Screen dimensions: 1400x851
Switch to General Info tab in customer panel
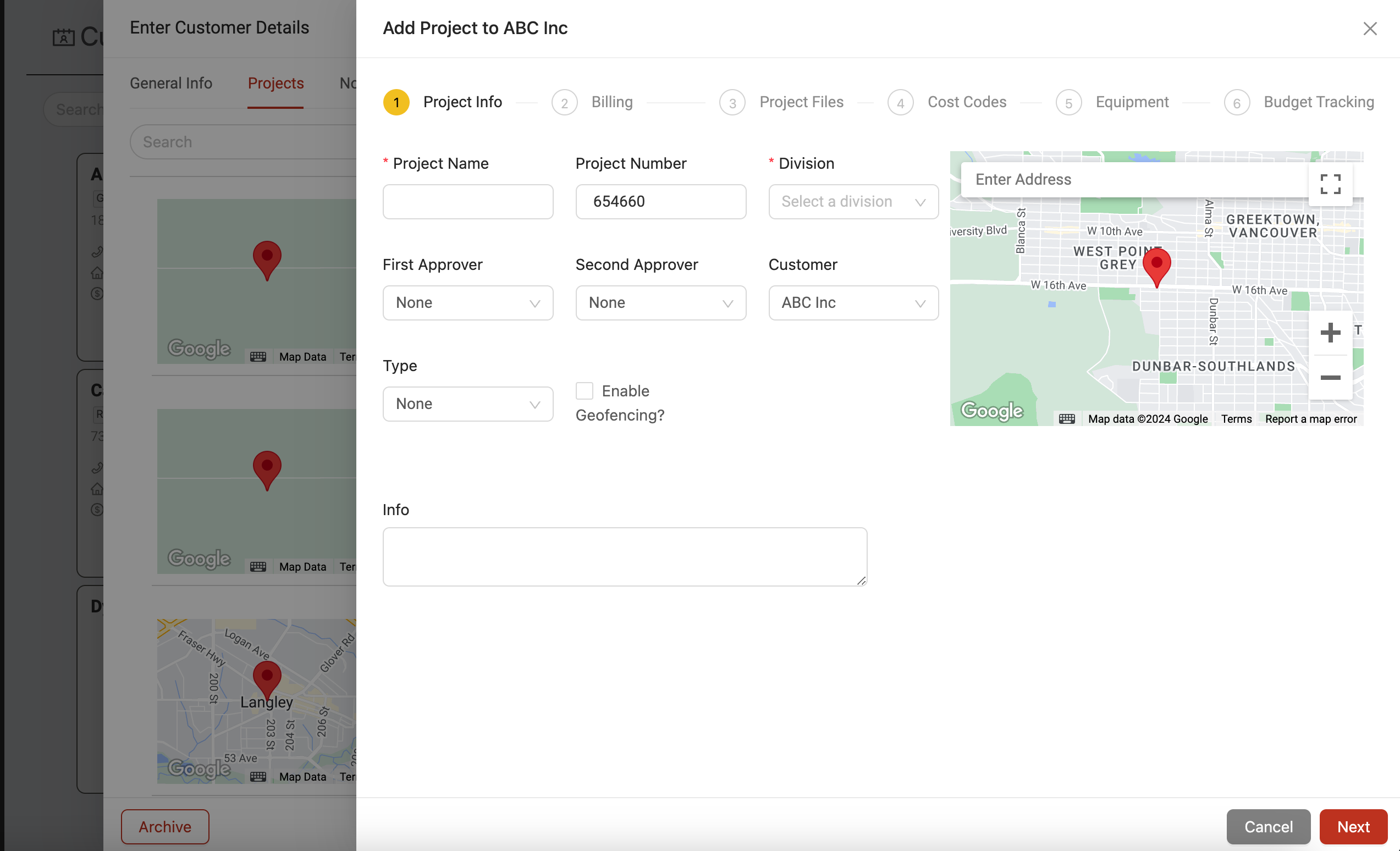171,84
